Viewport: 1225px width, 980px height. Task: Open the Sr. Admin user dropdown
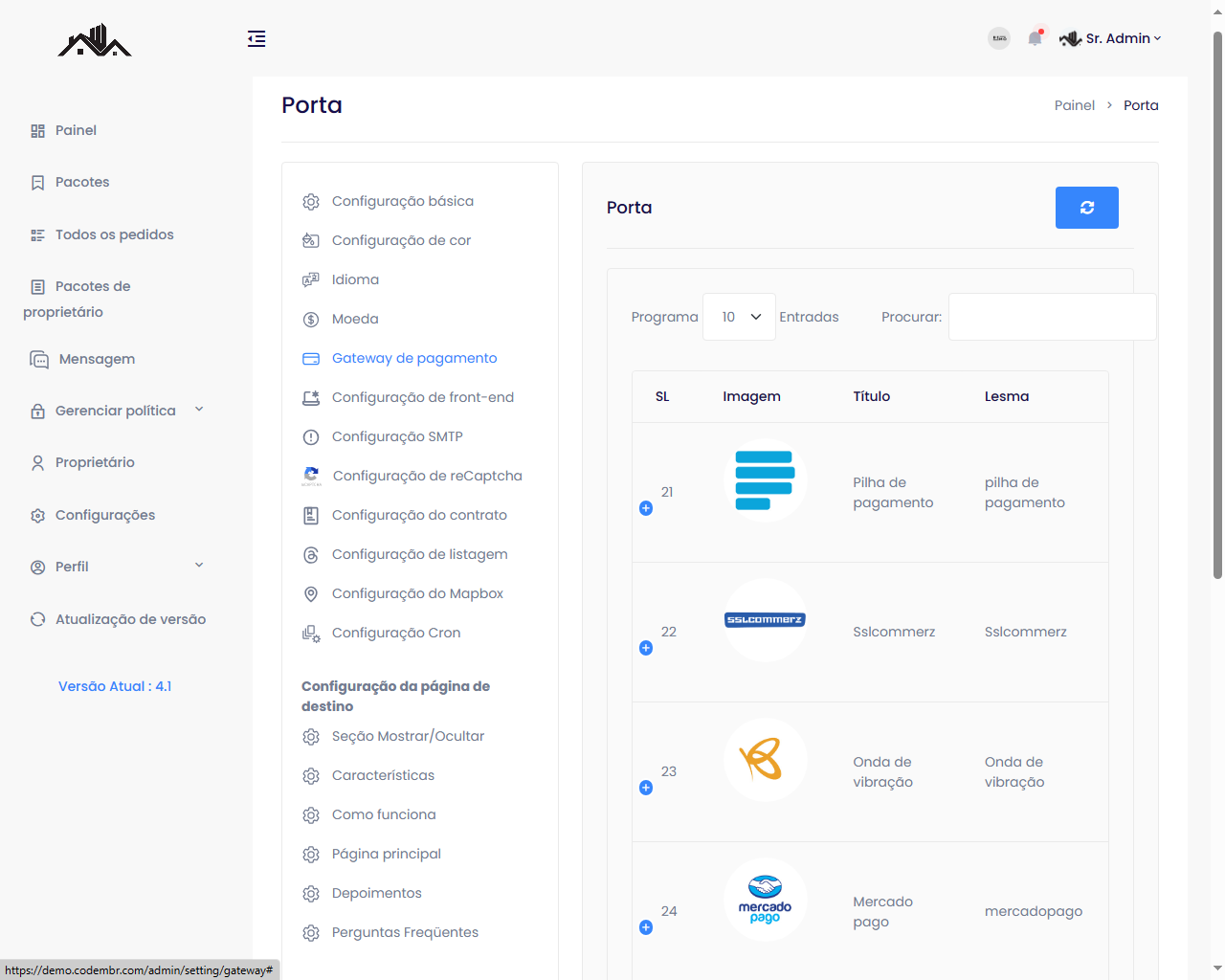(1111, 38)
